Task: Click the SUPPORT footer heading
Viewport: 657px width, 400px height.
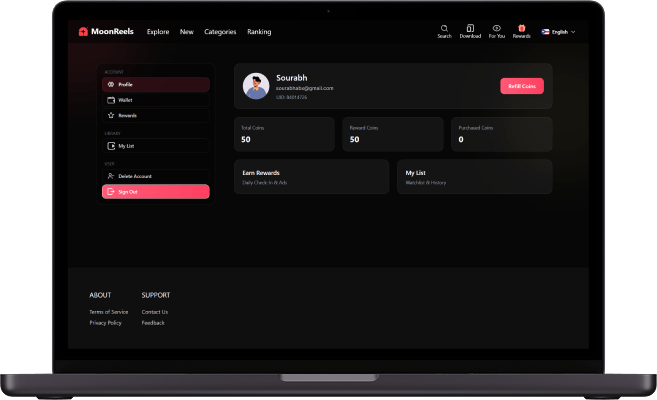Action: click(156, 295)
